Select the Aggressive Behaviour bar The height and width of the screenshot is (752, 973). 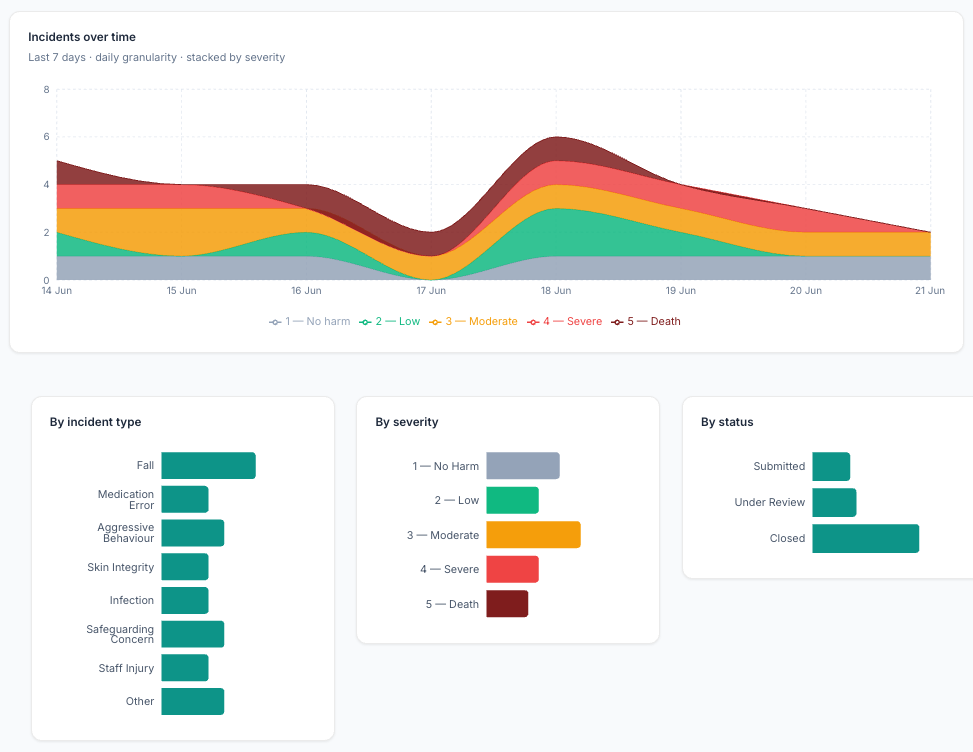point(192,533)
